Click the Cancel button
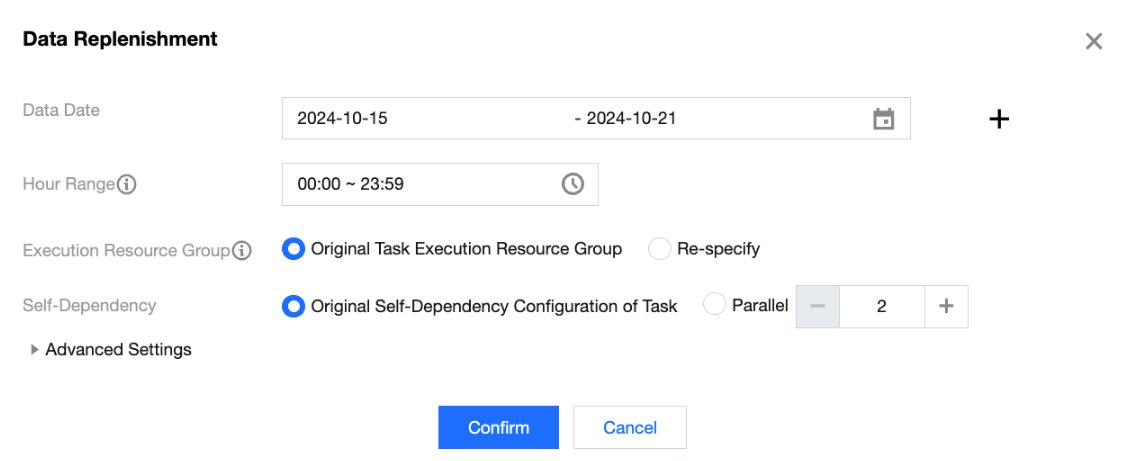This screenshot has width=1130, height=461. [629, 427]
